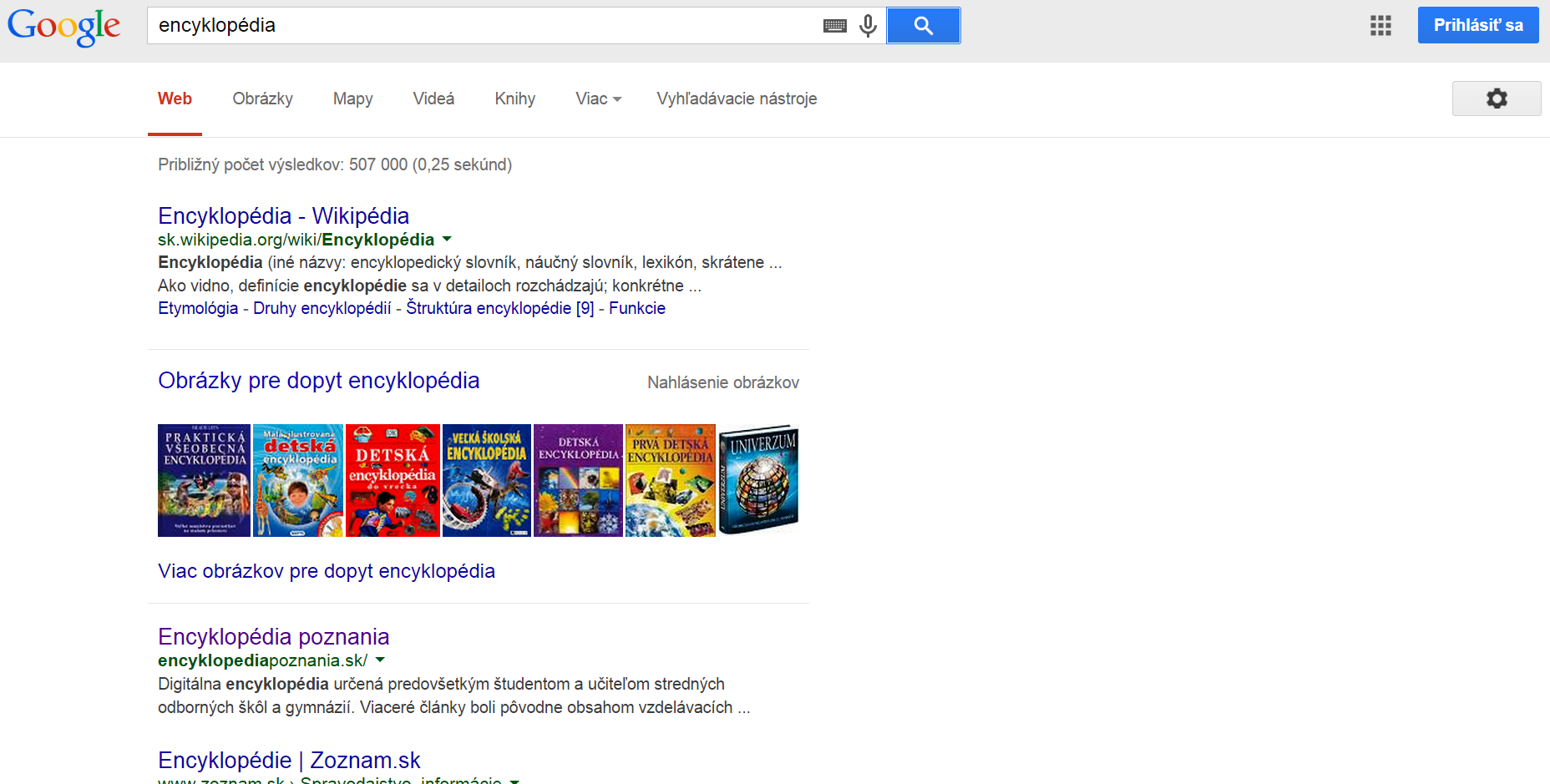
Task: Open the on-screen keyboard icon
Action: click(834, 26)
